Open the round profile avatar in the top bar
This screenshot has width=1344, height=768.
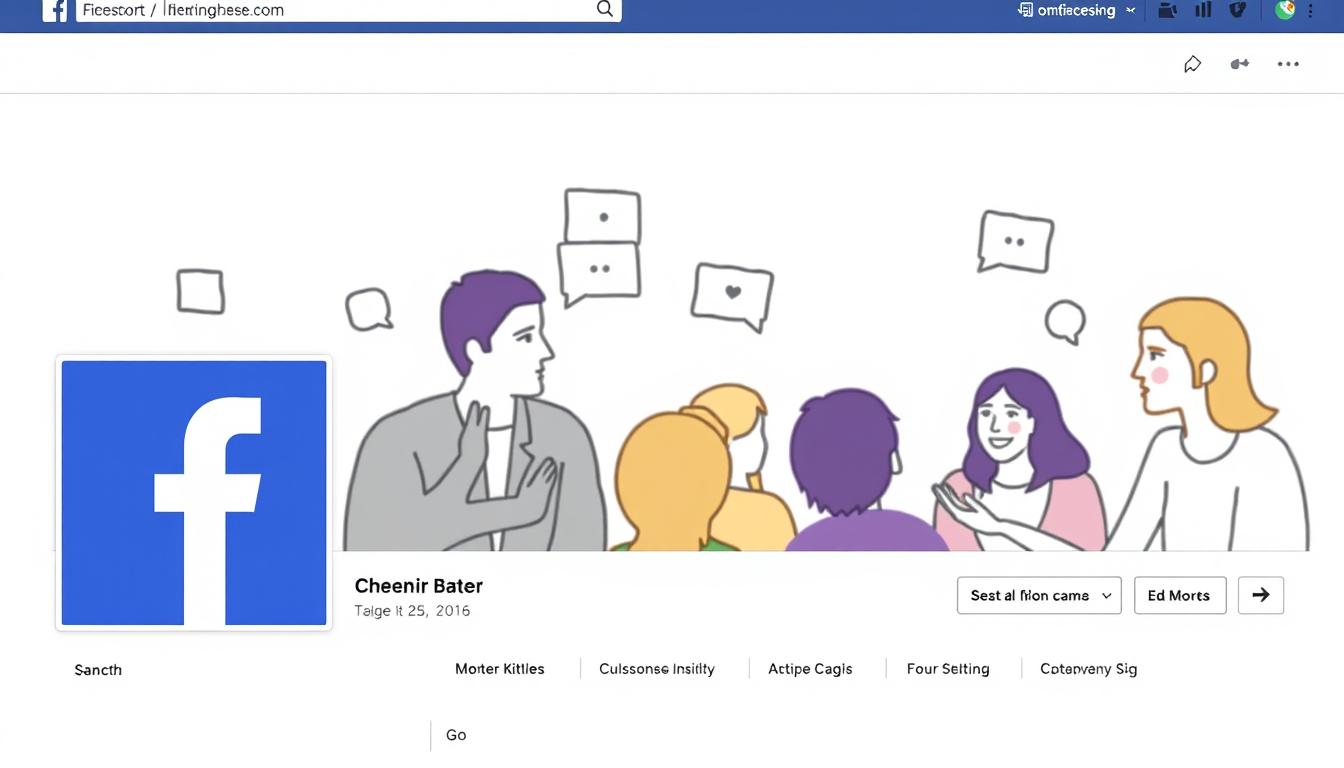click(1285, 10)
